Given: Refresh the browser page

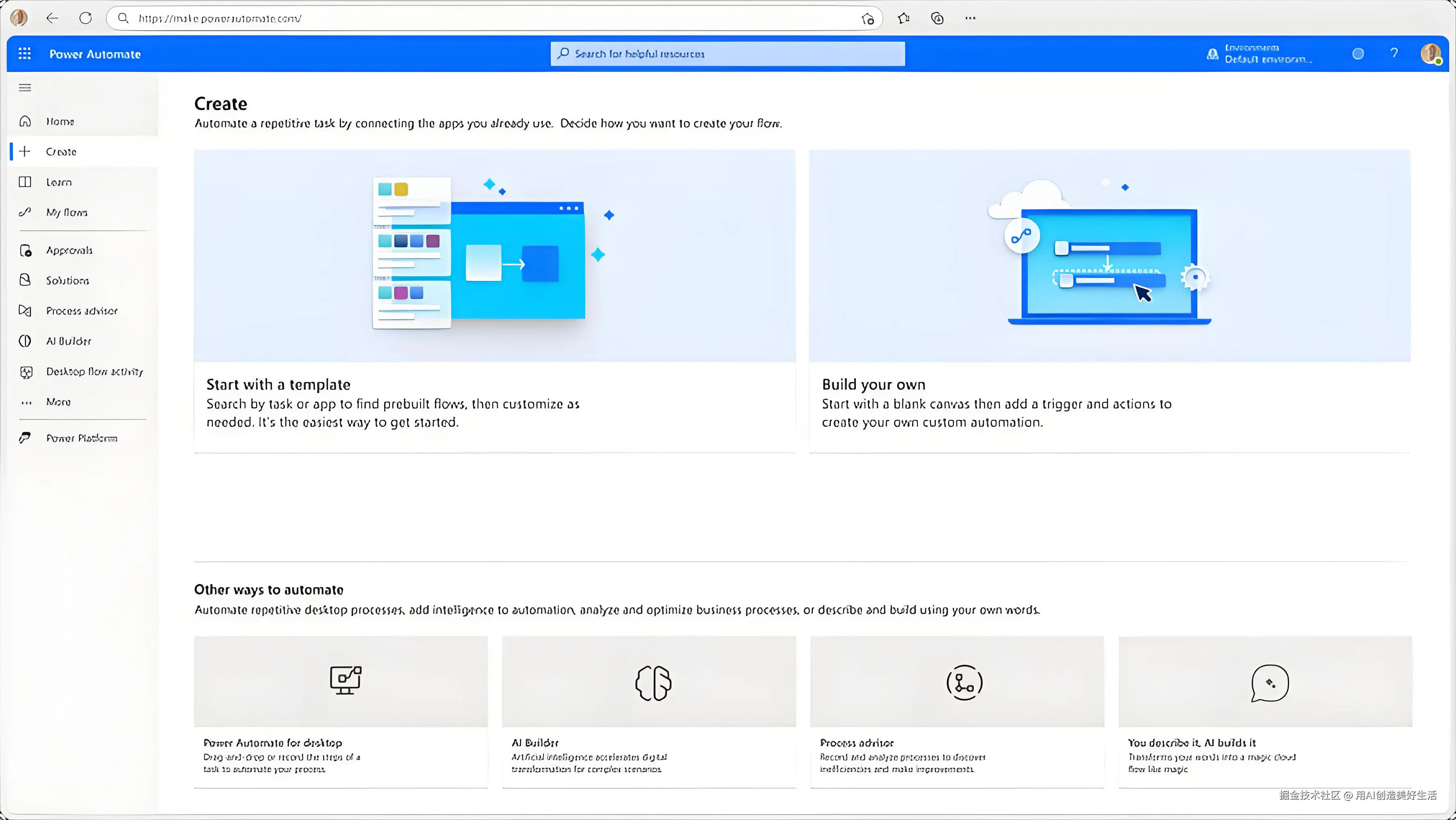Looking at the screenshot, I should click(x=85, y=18).
